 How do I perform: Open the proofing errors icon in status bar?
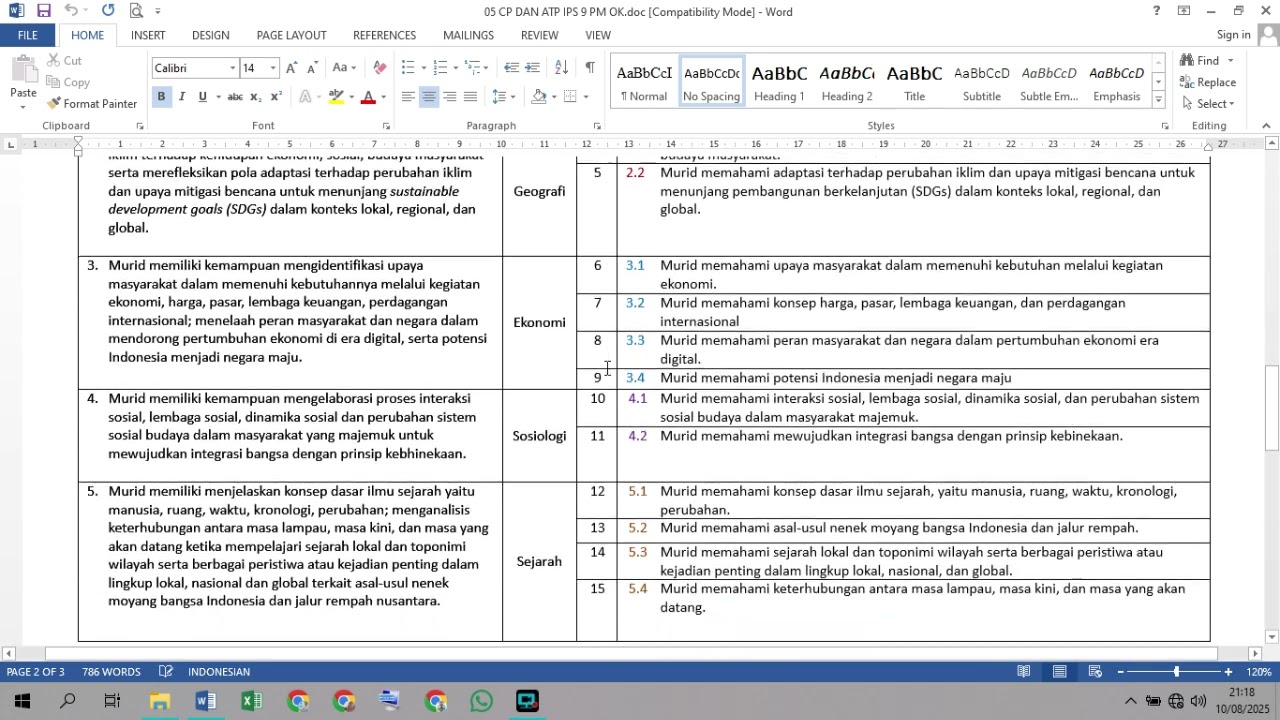[168, 672]
